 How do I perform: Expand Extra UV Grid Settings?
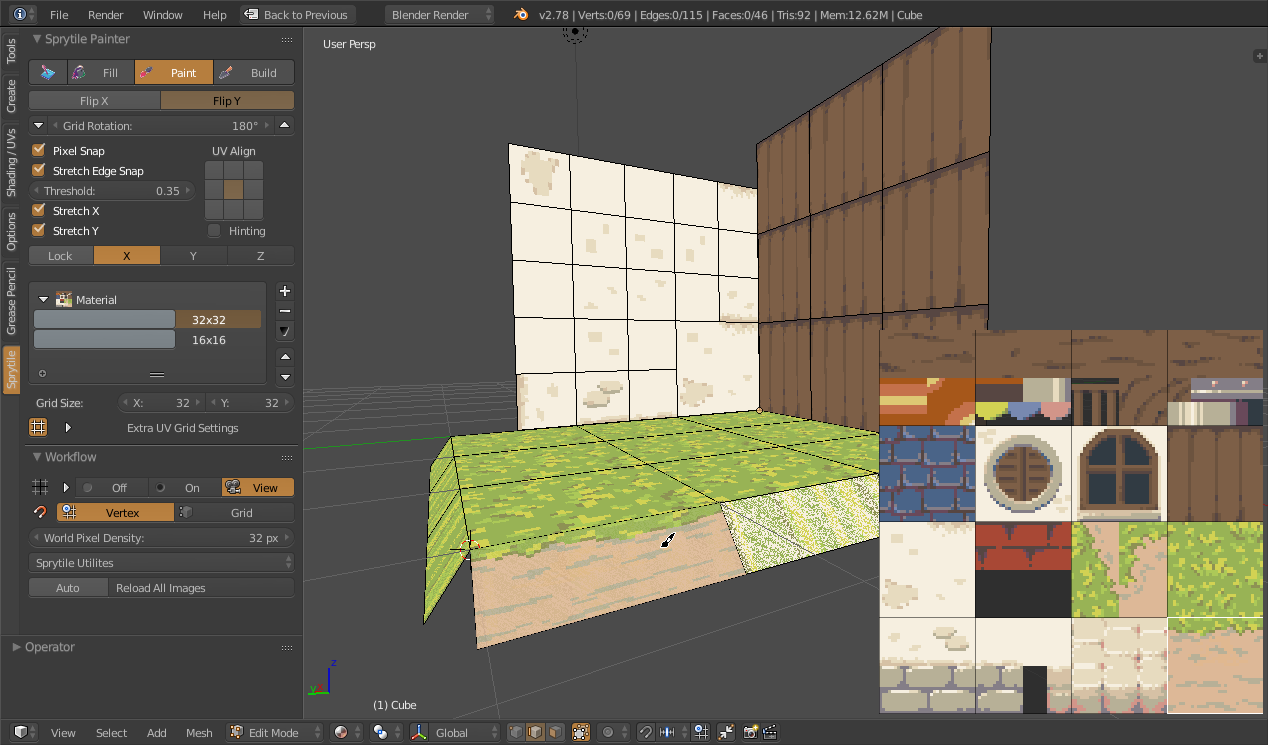(x=68, y=427)
